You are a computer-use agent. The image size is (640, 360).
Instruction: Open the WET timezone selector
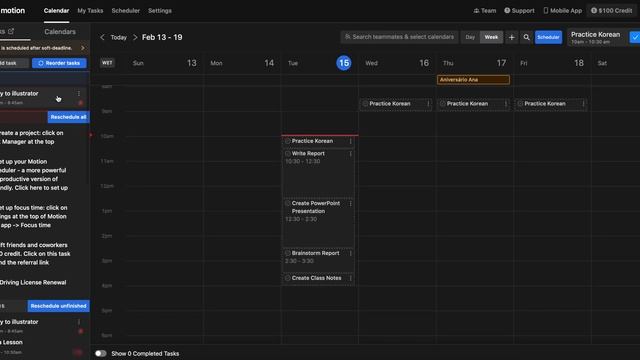point(107,63)
